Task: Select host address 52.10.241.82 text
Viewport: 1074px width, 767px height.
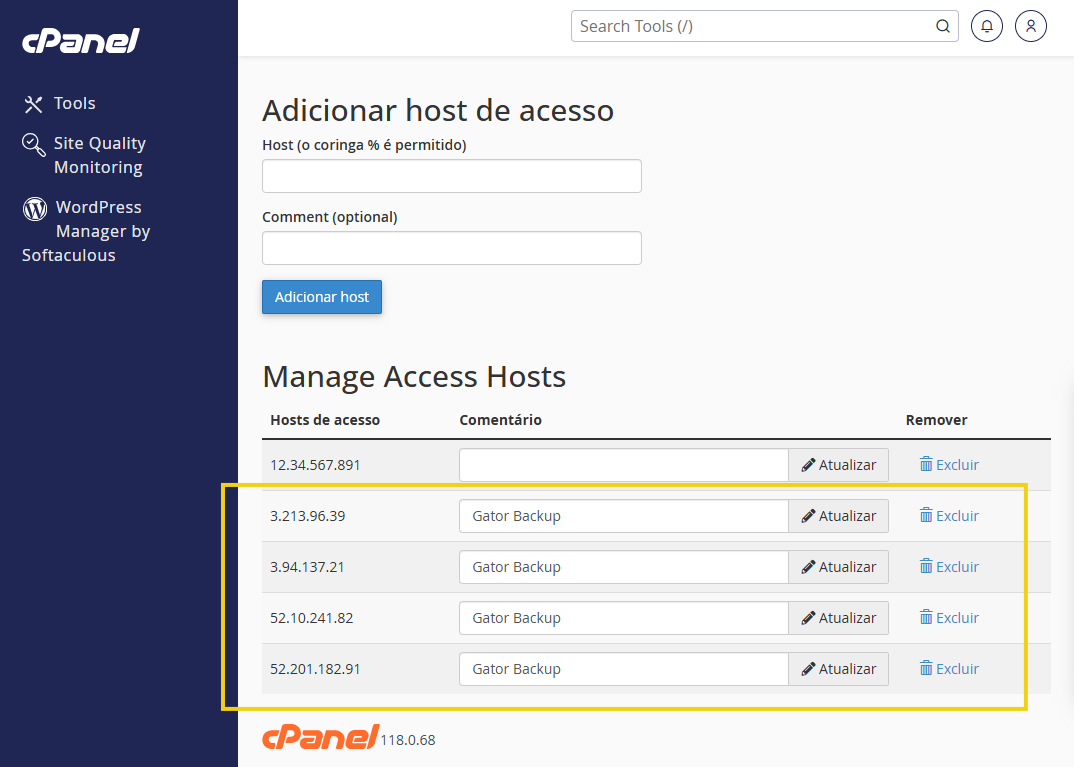Action: click(312, 618)
